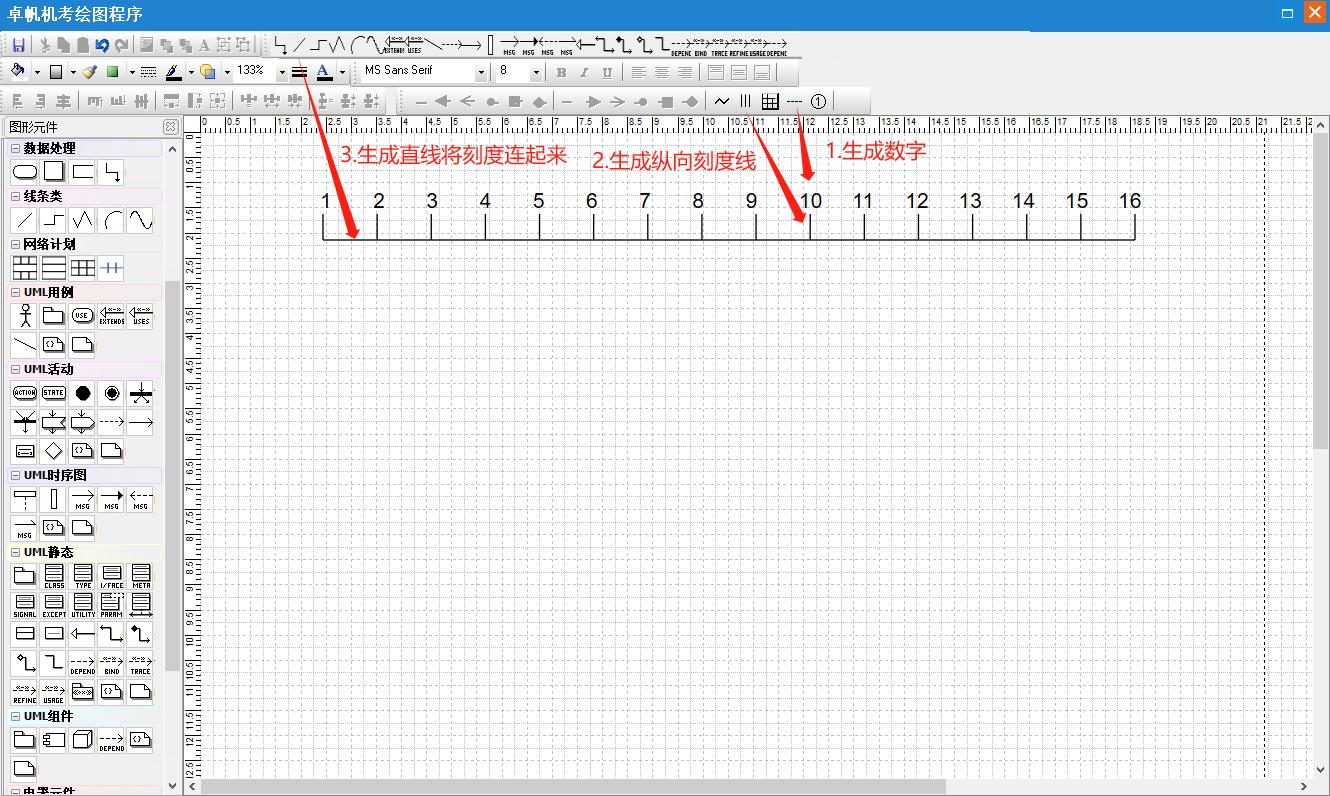
Task: Click the grid table toolbar icon
Action: [770, 101]
